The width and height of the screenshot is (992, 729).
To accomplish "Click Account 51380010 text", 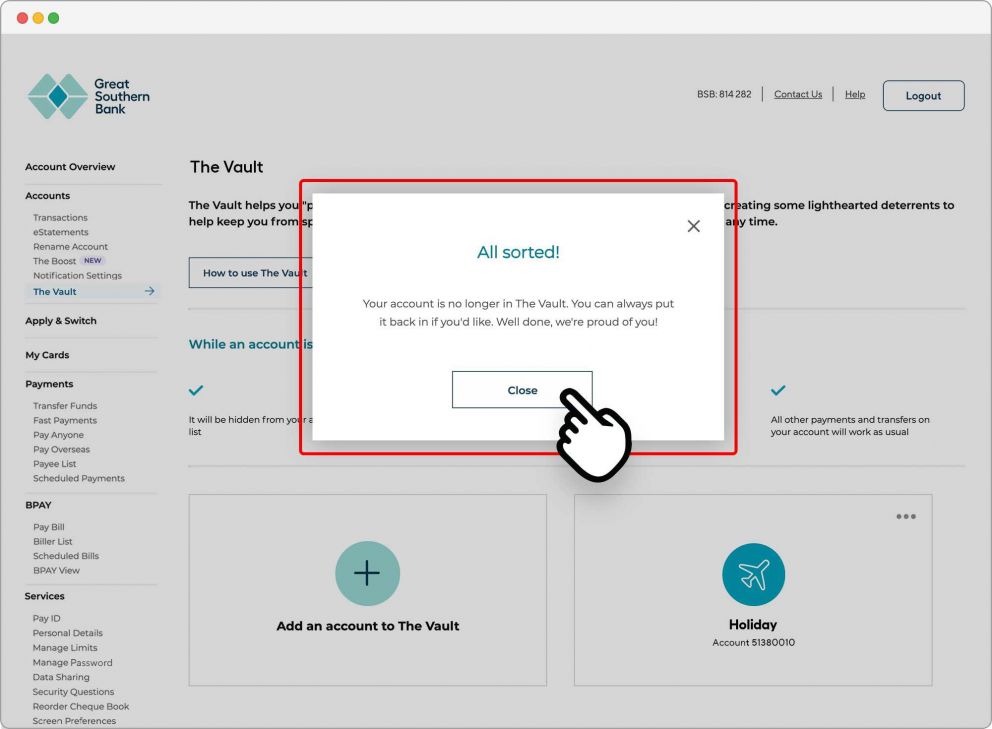I will tap(753, 642).
